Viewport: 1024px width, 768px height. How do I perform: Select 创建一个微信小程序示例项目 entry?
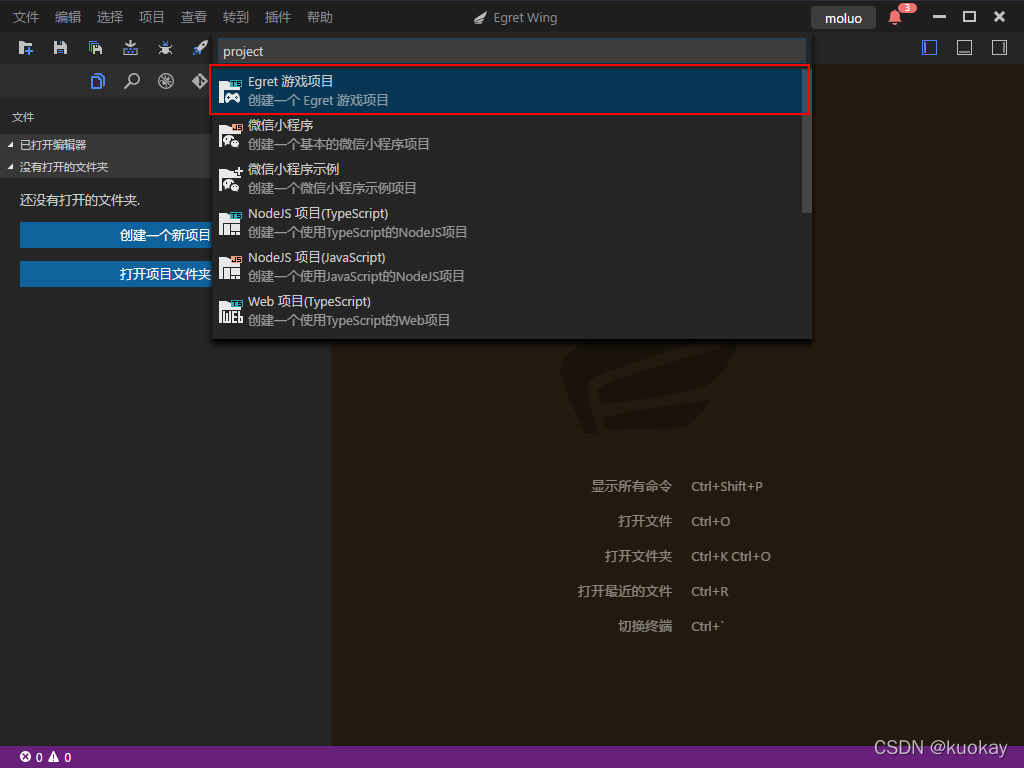507,179
